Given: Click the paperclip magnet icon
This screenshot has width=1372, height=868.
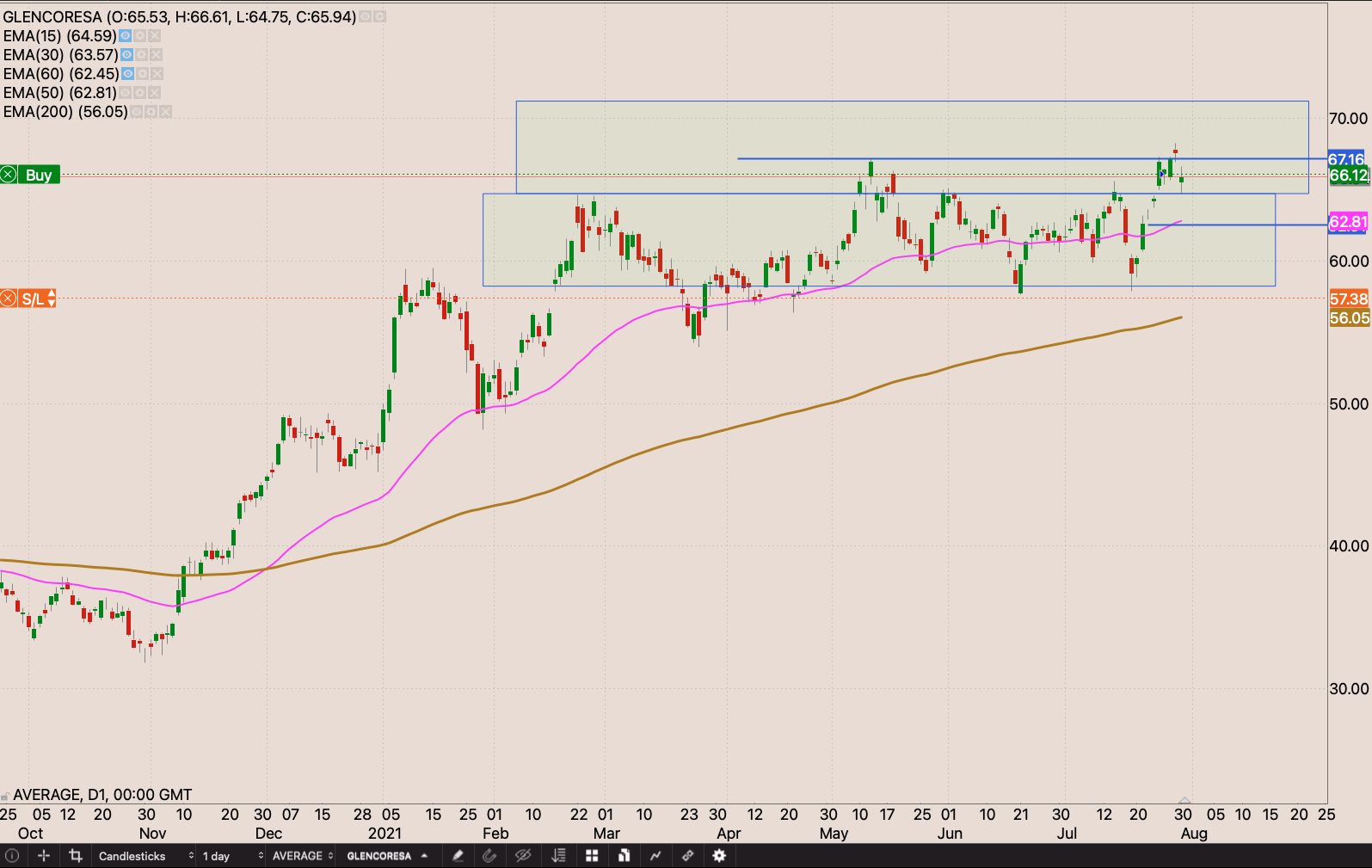Looking at the screenshot, I should pyautogui.click(x=490, y=856).
